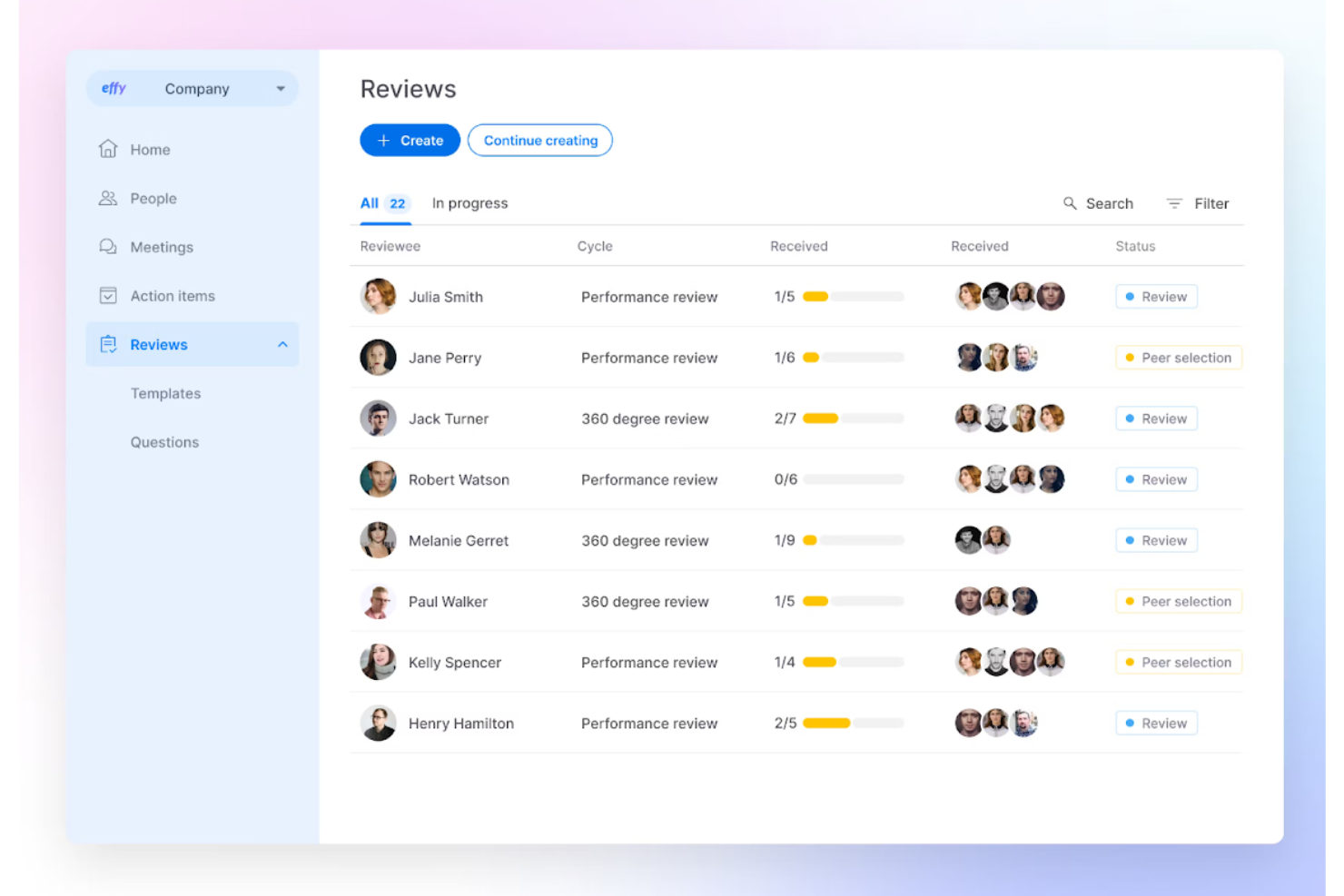Click the Cycle column header
Image resolution: width=1344 pixels, height=896 pixels.
tap(595, 246)
